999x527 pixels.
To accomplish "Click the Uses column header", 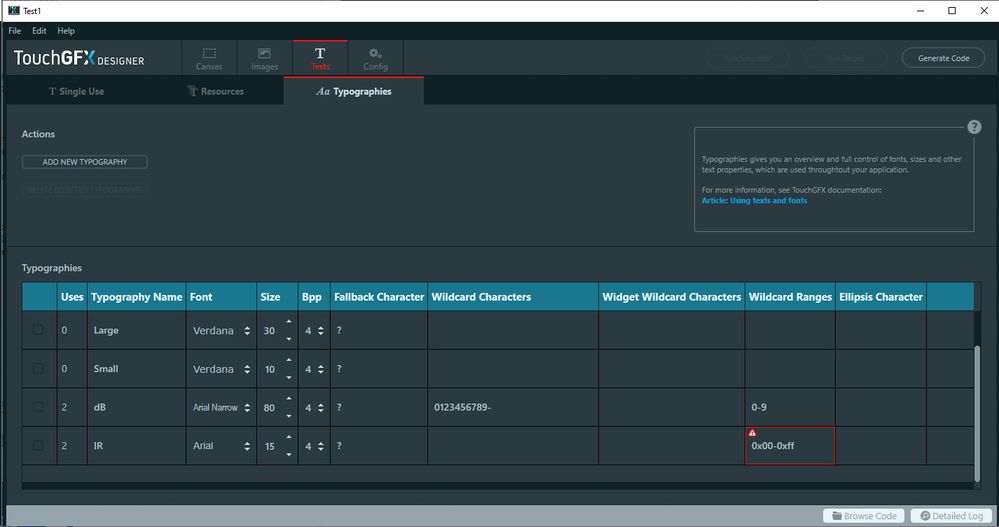I will (72, 297).
